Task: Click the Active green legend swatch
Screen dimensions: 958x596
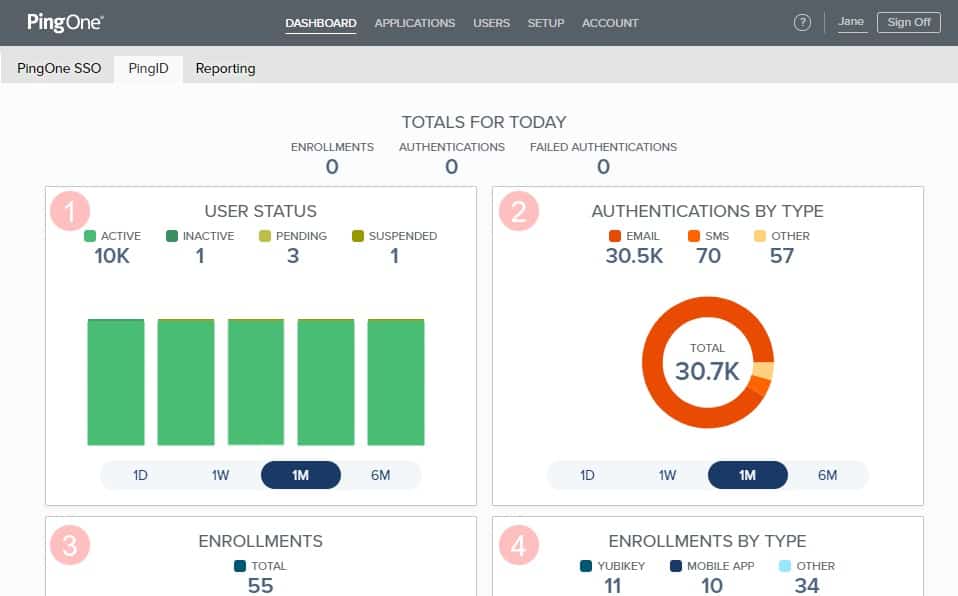Action: [90, 236]
